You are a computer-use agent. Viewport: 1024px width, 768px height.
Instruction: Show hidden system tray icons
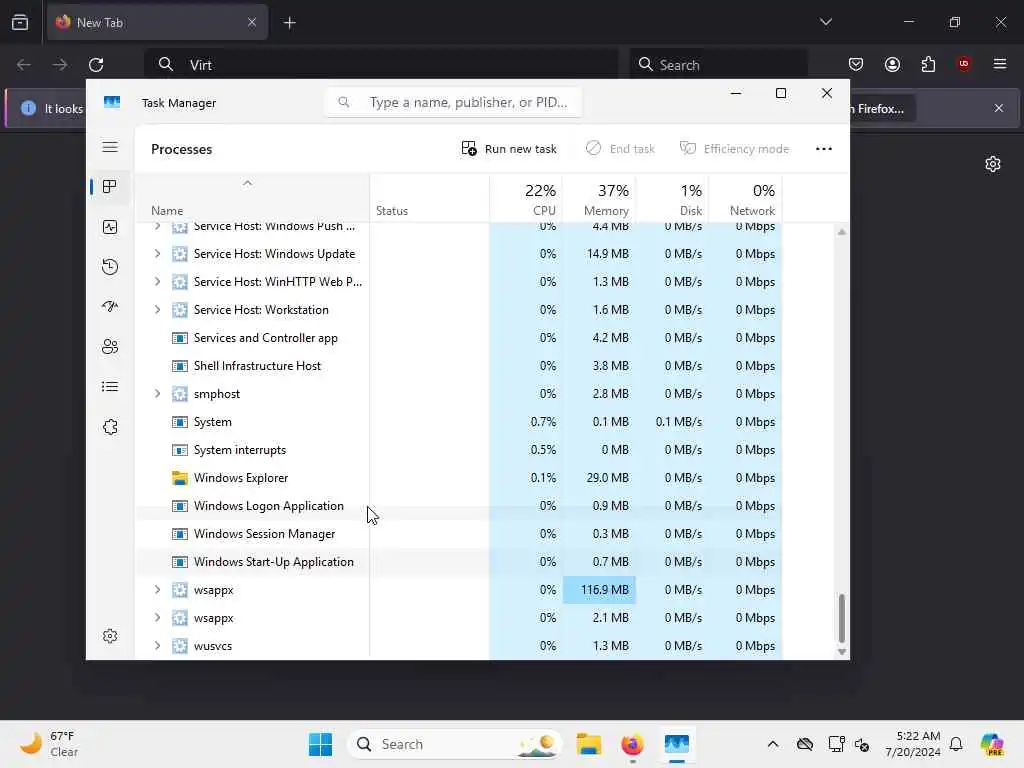[x=773, y=744]
